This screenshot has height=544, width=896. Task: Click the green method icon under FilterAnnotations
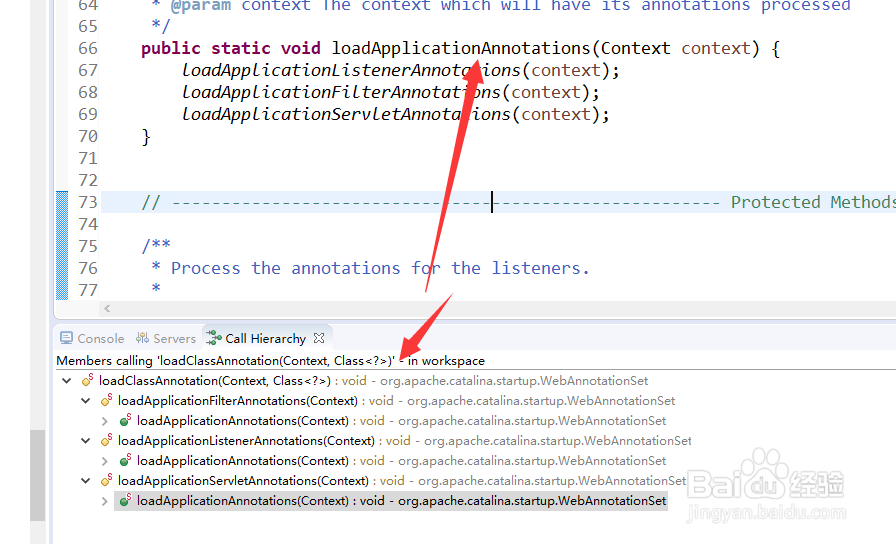(125, 420)
